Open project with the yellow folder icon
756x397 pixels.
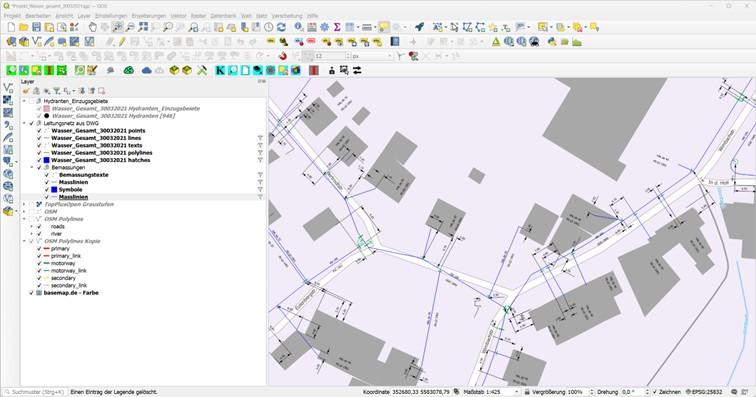click(x=24, y=27)
